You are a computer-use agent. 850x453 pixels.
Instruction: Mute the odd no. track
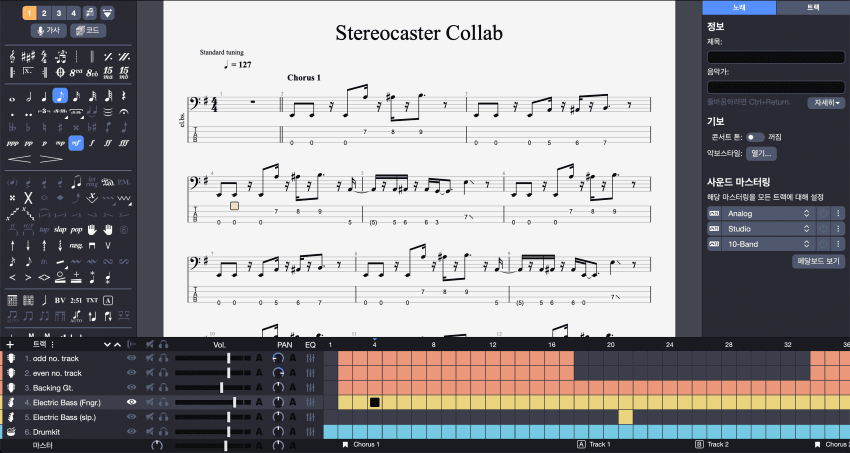[150, 358]
